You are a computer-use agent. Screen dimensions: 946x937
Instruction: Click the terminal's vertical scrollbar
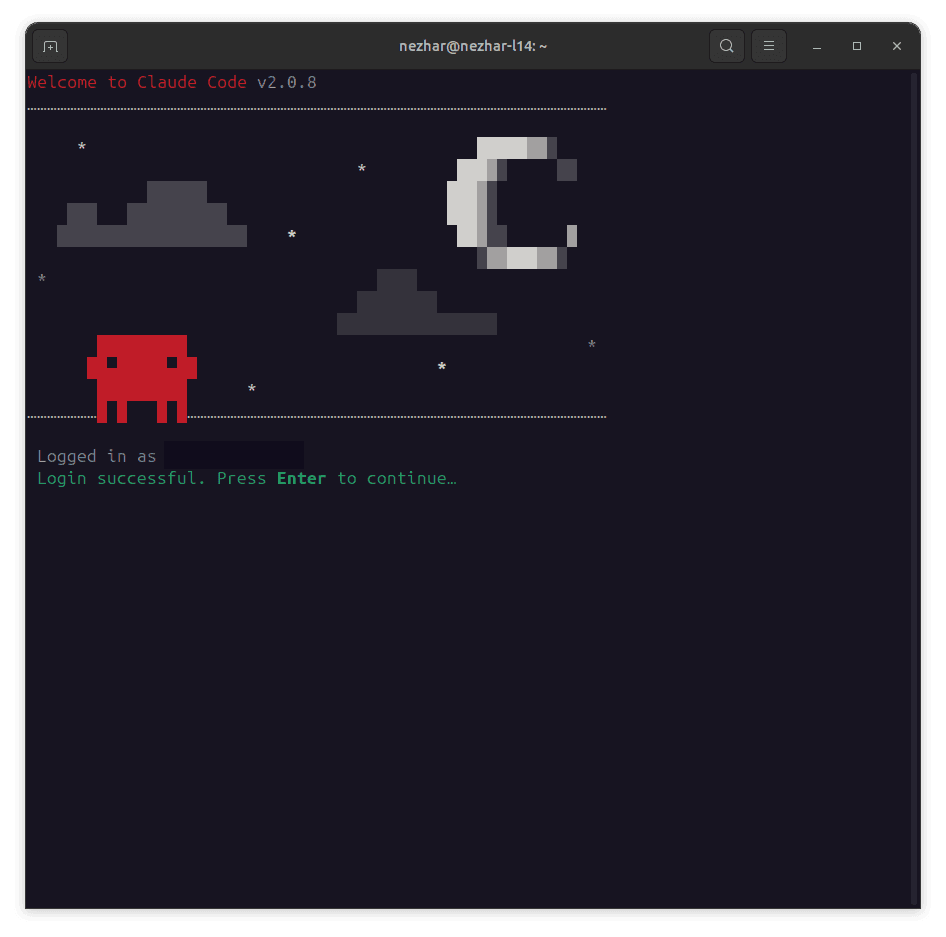pos(915,489)
